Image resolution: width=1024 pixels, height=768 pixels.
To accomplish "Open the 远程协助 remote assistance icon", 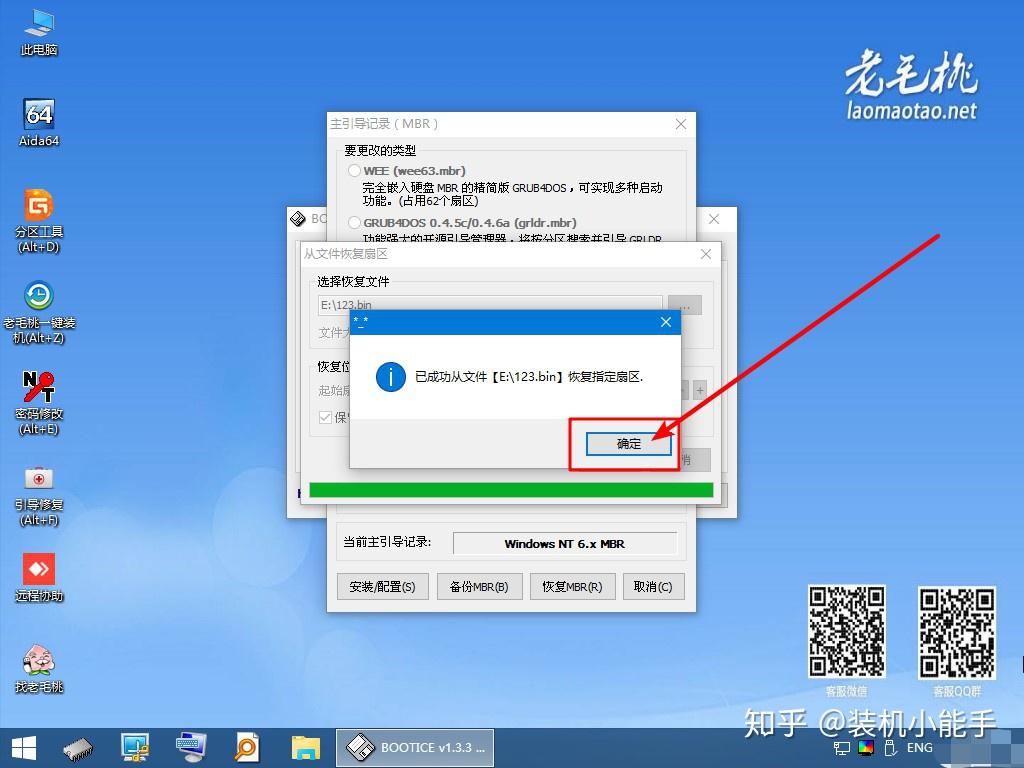I will pyautogui.click(x=39, y=577).
